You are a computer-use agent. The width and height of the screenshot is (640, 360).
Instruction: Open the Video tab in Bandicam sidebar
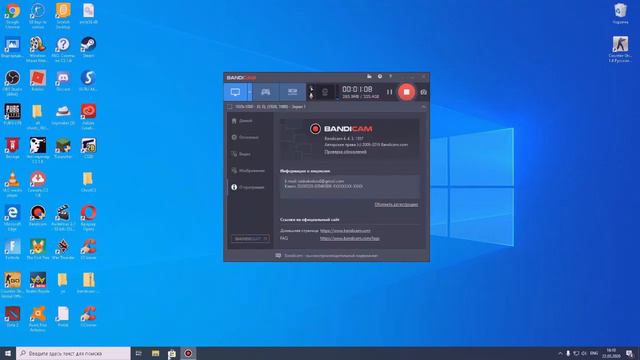(242, 154)
